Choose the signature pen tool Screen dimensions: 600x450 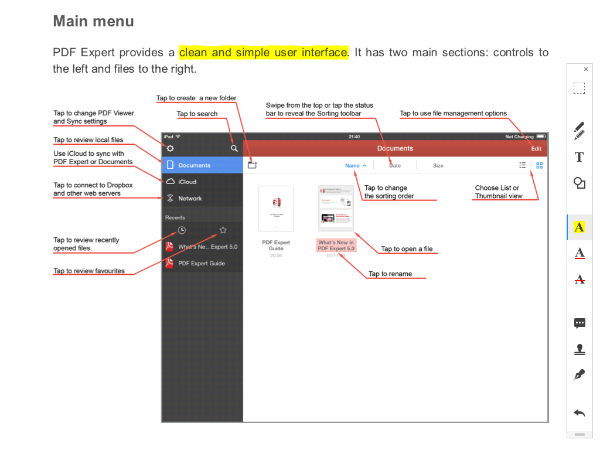coord(579,375)
